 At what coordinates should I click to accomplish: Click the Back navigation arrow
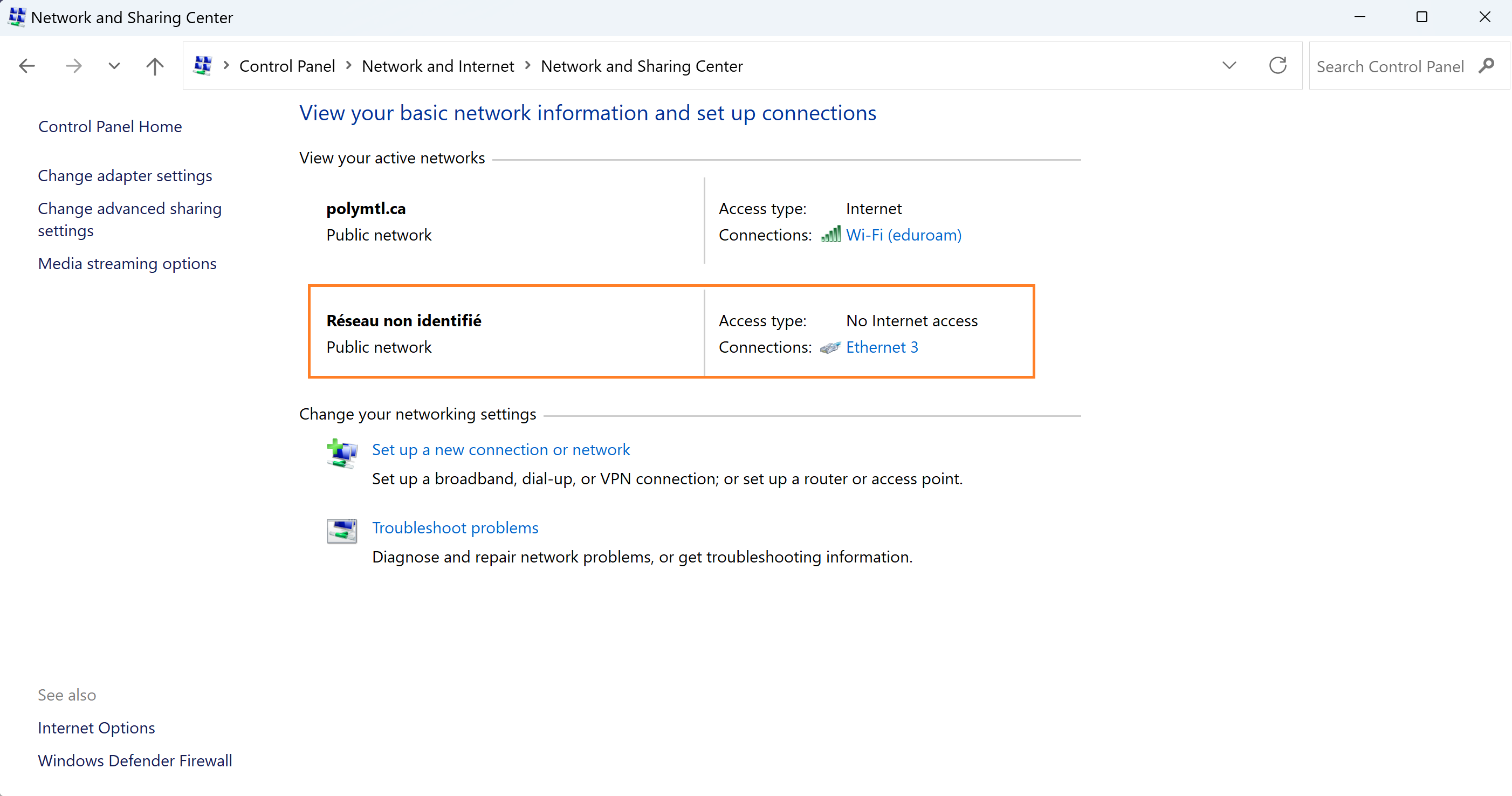coord(27,66)
